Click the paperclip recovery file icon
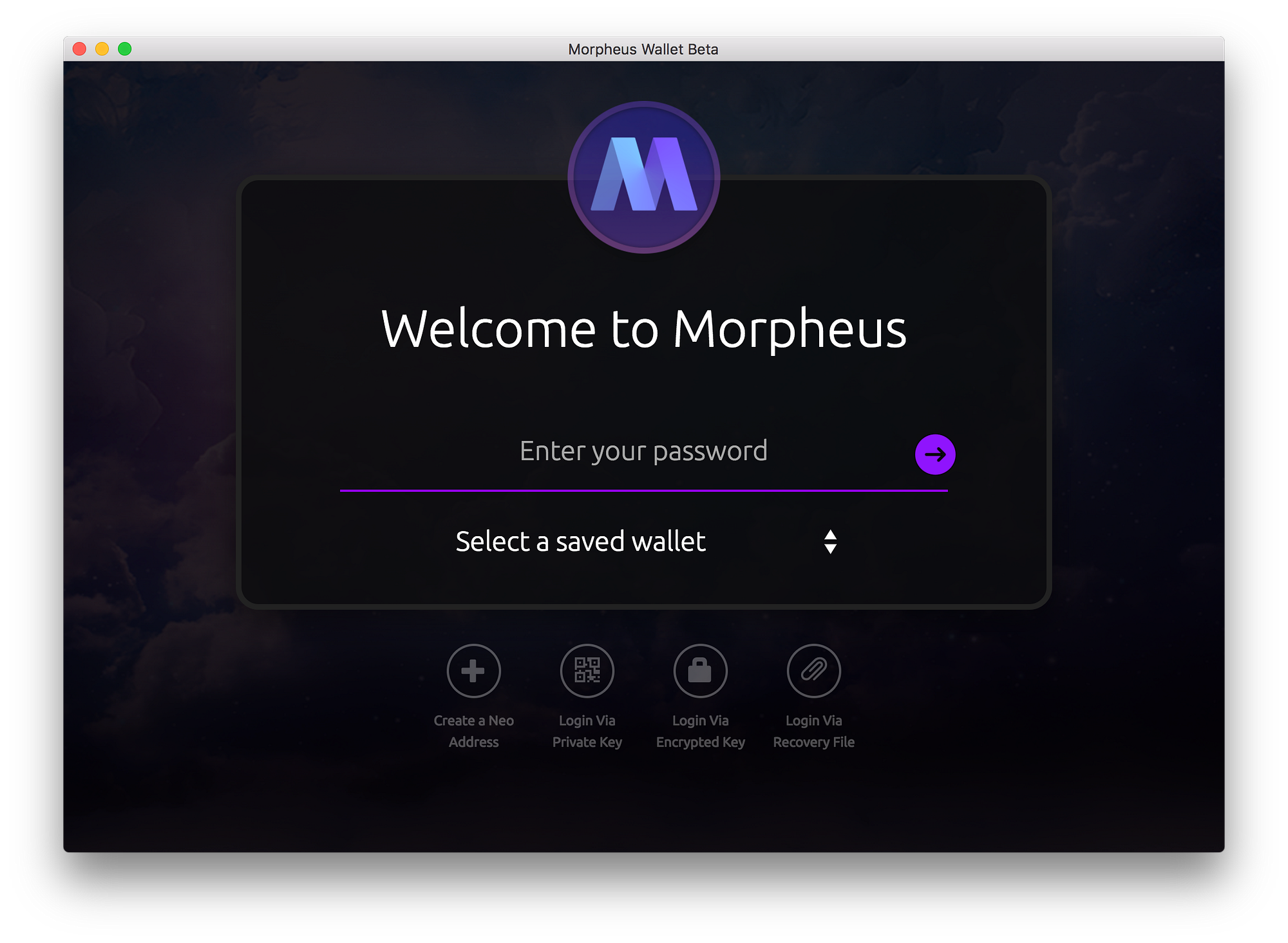Image resolution: width=1288 pixels, height=943 pixels. pyautogui.click(x=813, y=671)
